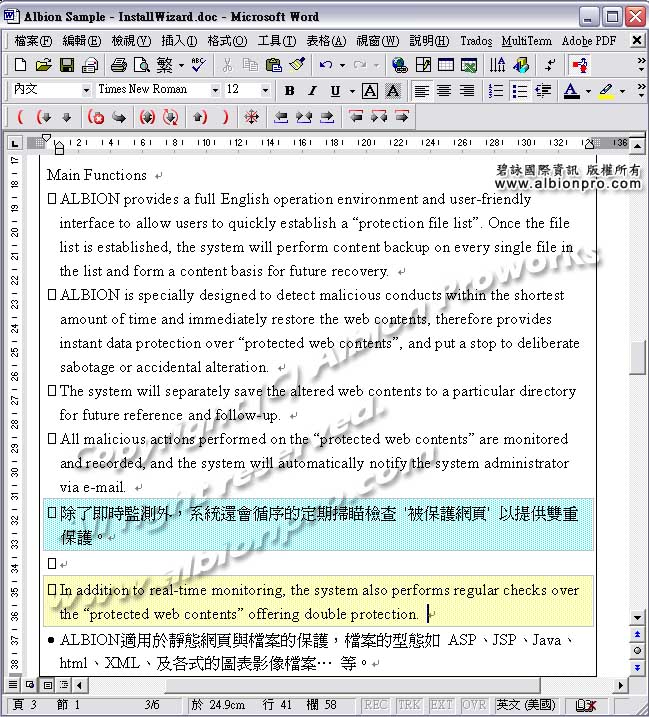The height and width of the screenshot is (717, 649).
Task: Align text left
Action: (x=421, y=91)
